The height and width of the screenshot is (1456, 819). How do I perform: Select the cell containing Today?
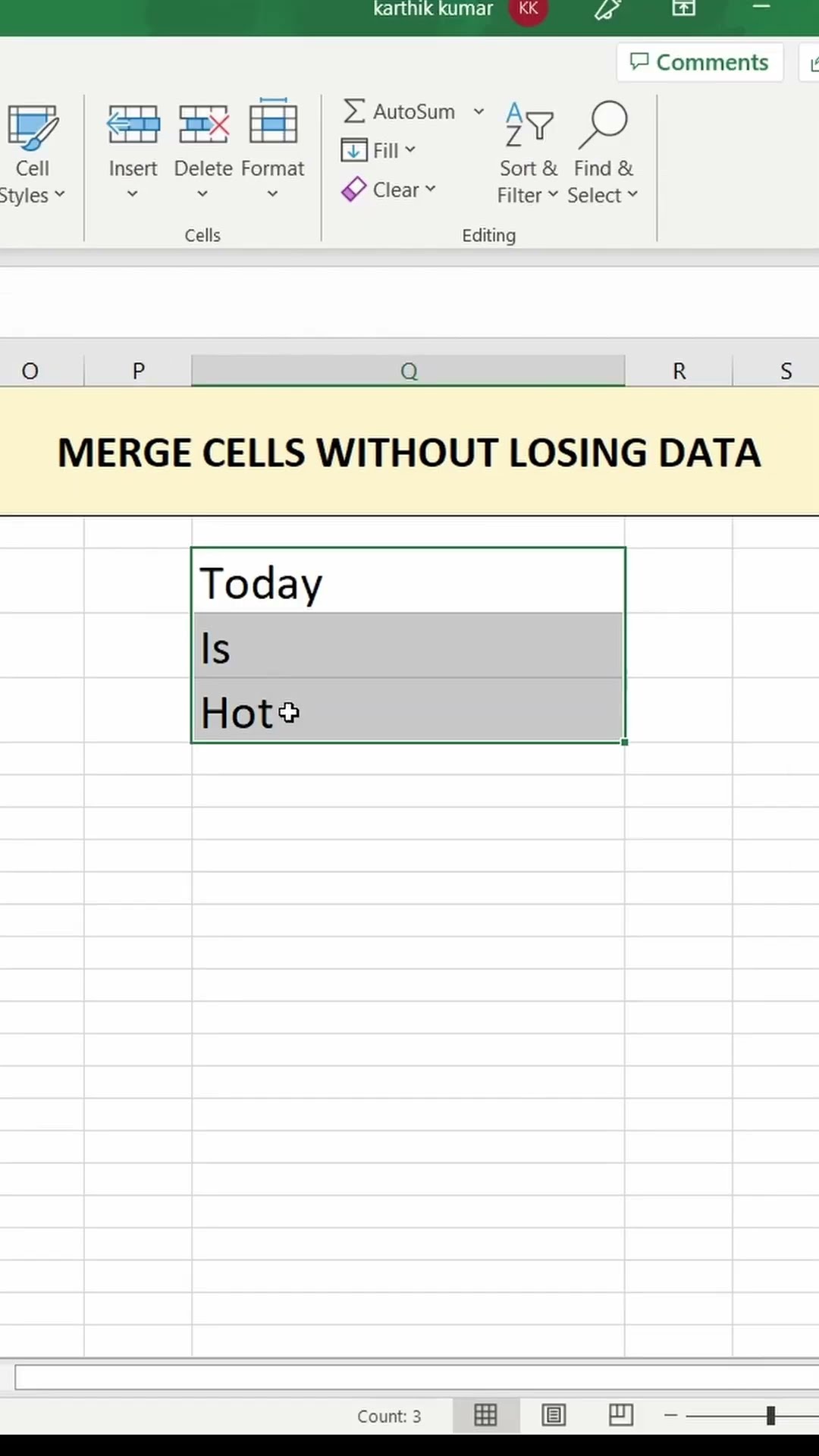(408, 582)
